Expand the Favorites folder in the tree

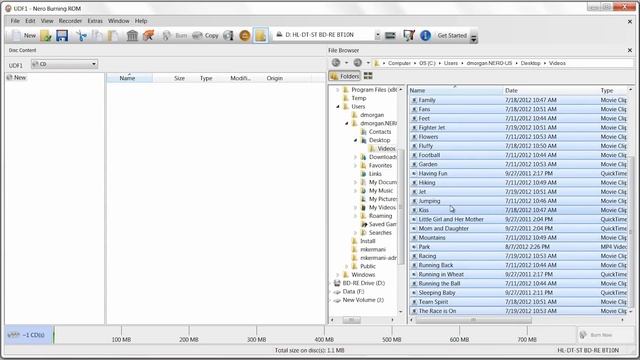pyautogui.click(x=356, y=165)
